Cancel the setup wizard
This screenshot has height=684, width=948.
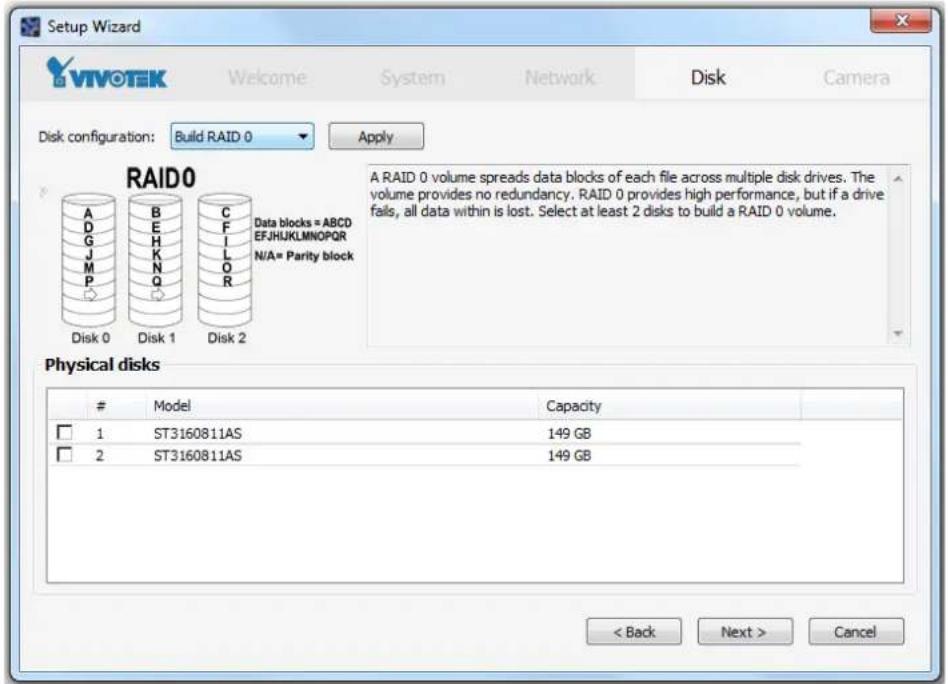coord(856,632)
